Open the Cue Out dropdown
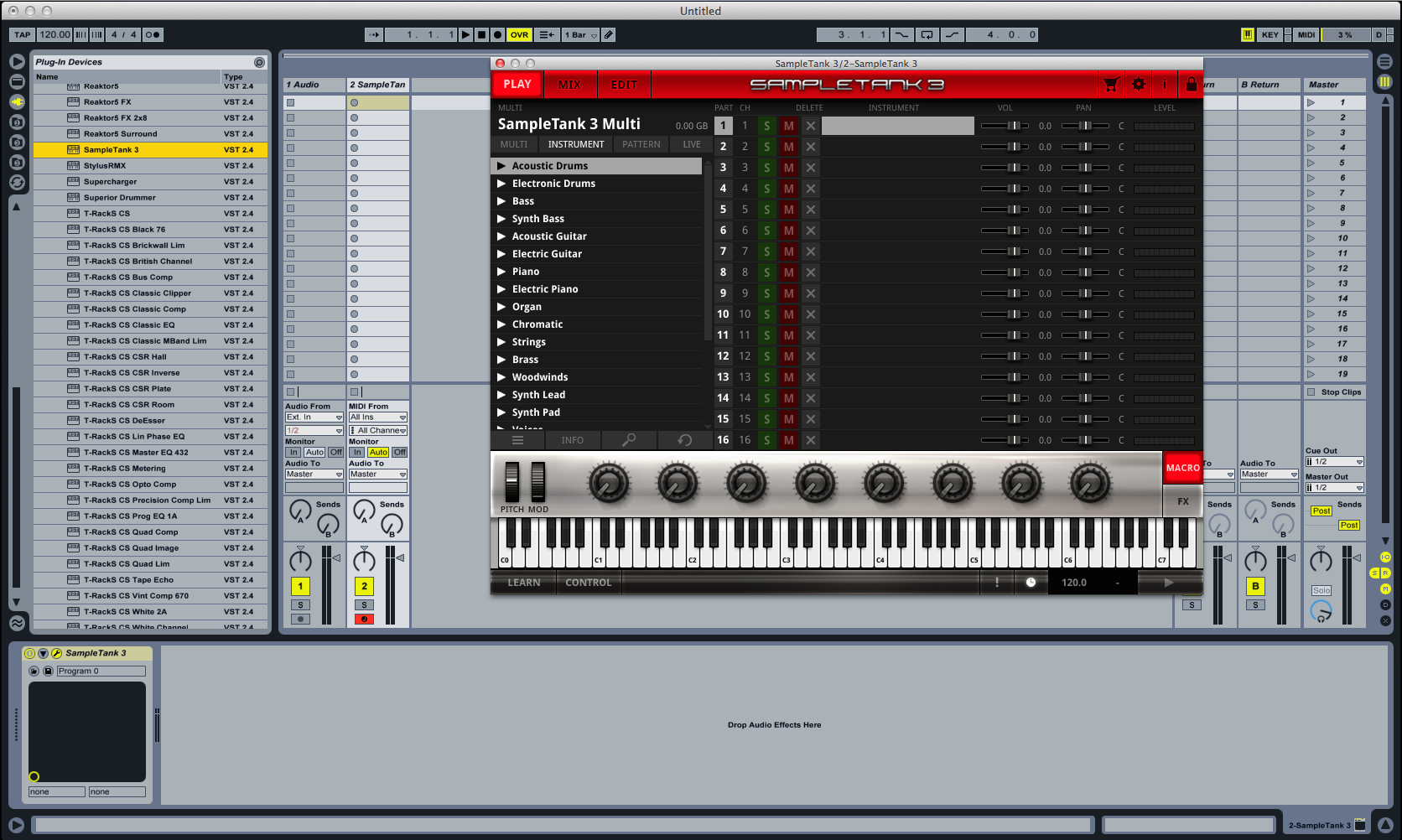The height and width of the screenshot is (840, 1402). pyautogui.click(x=1334, y=462)
